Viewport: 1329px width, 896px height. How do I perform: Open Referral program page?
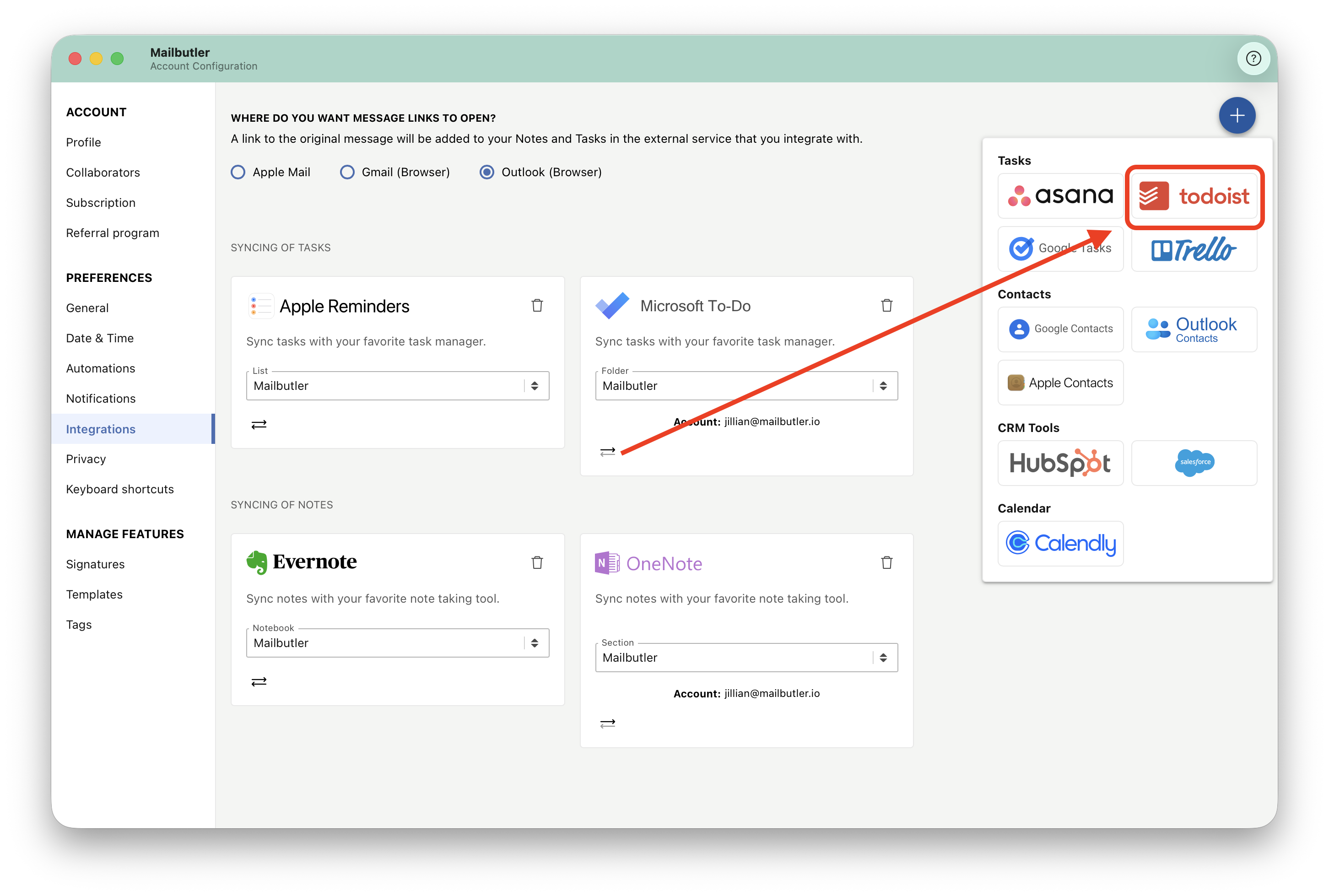(x=113, y=233)
